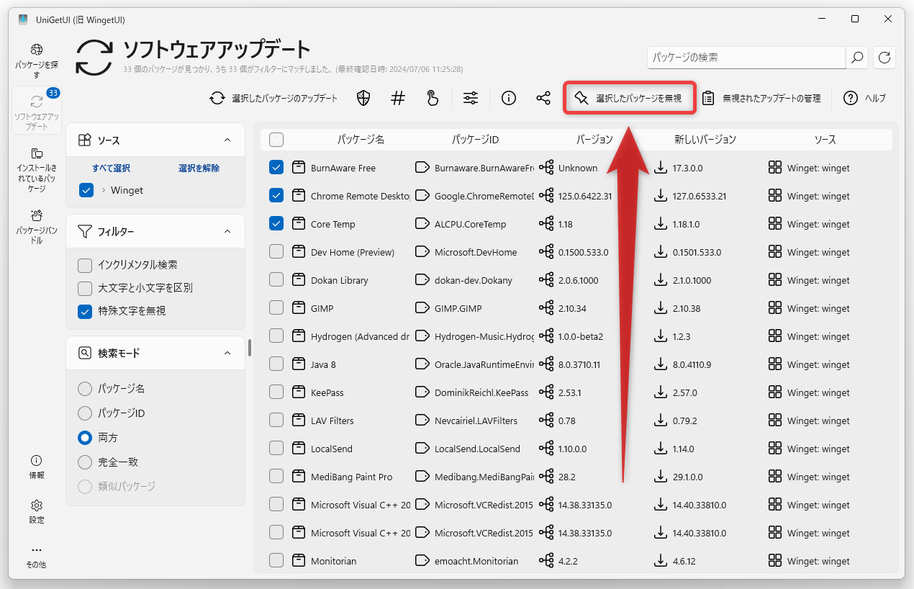Click download icon in Monitorian row
914x589 pixels.
pyautogui.click(x=660, y=560)
